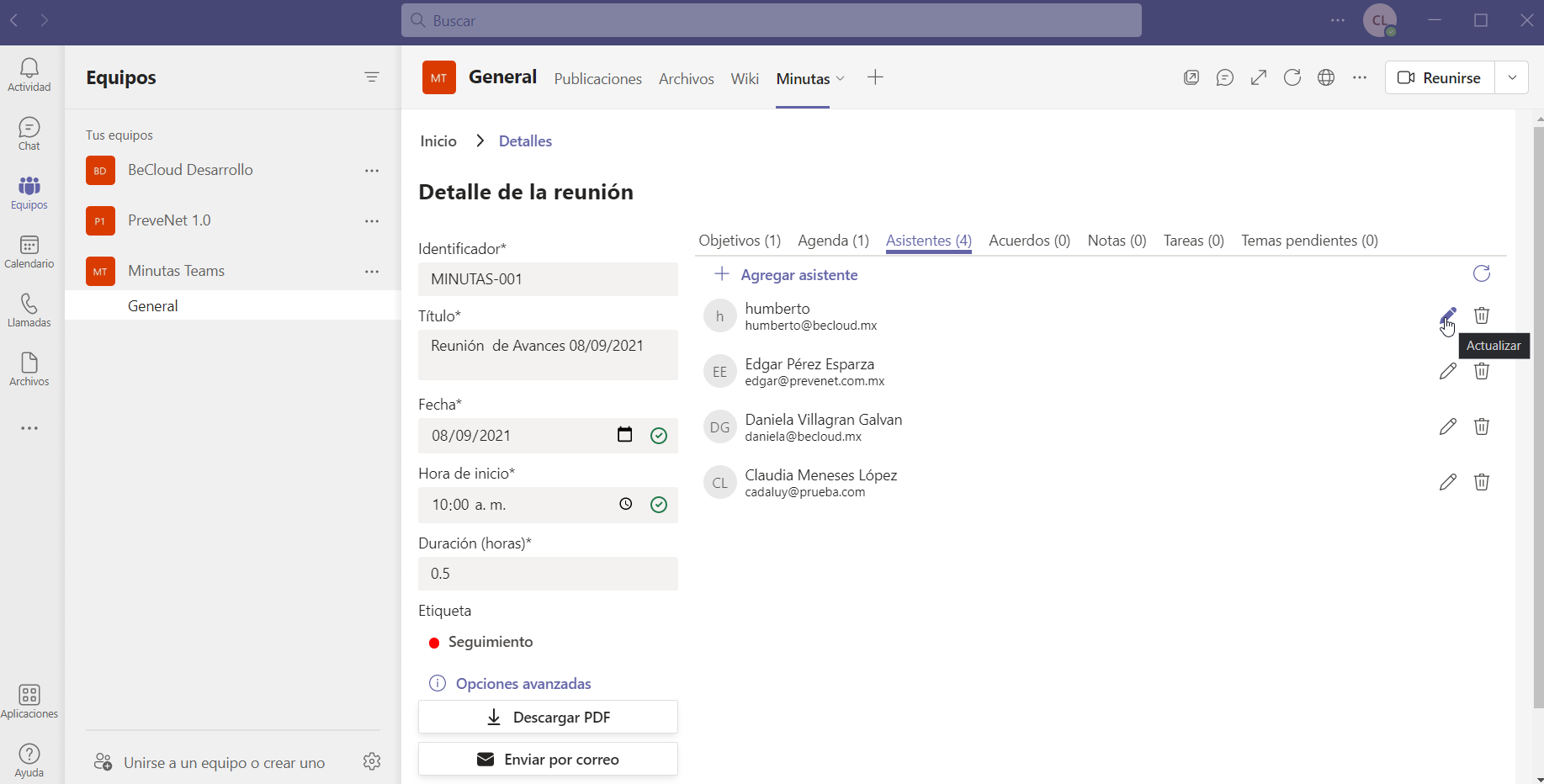Expand the Reunirse options dropdown
The width and height of the screenshot is (1544, 784).
[x=1512, y=77]
